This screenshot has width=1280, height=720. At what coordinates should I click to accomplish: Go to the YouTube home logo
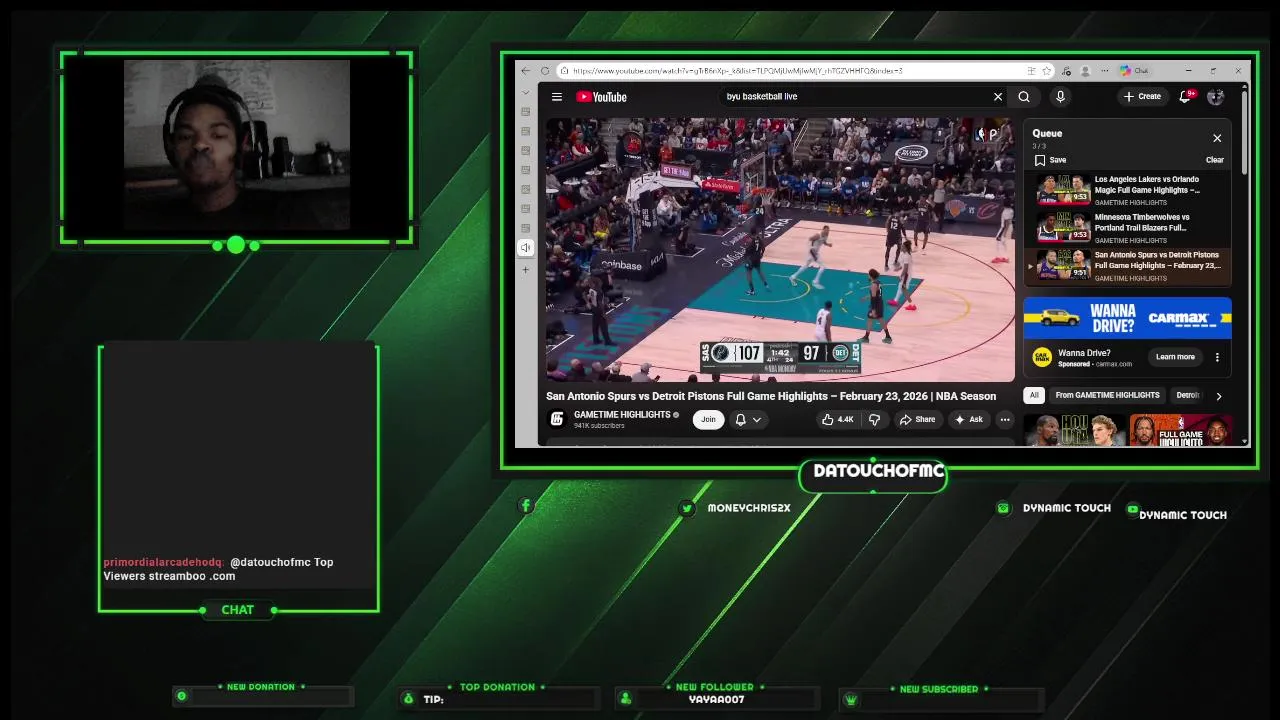tap(601, 97)
